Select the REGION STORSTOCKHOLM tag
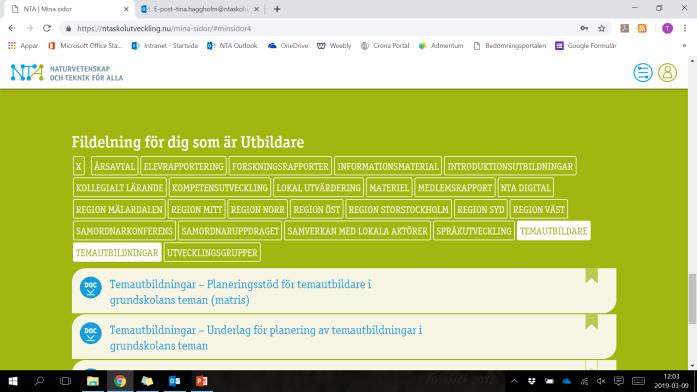697x392 pixels. click(x=398, y=209)
